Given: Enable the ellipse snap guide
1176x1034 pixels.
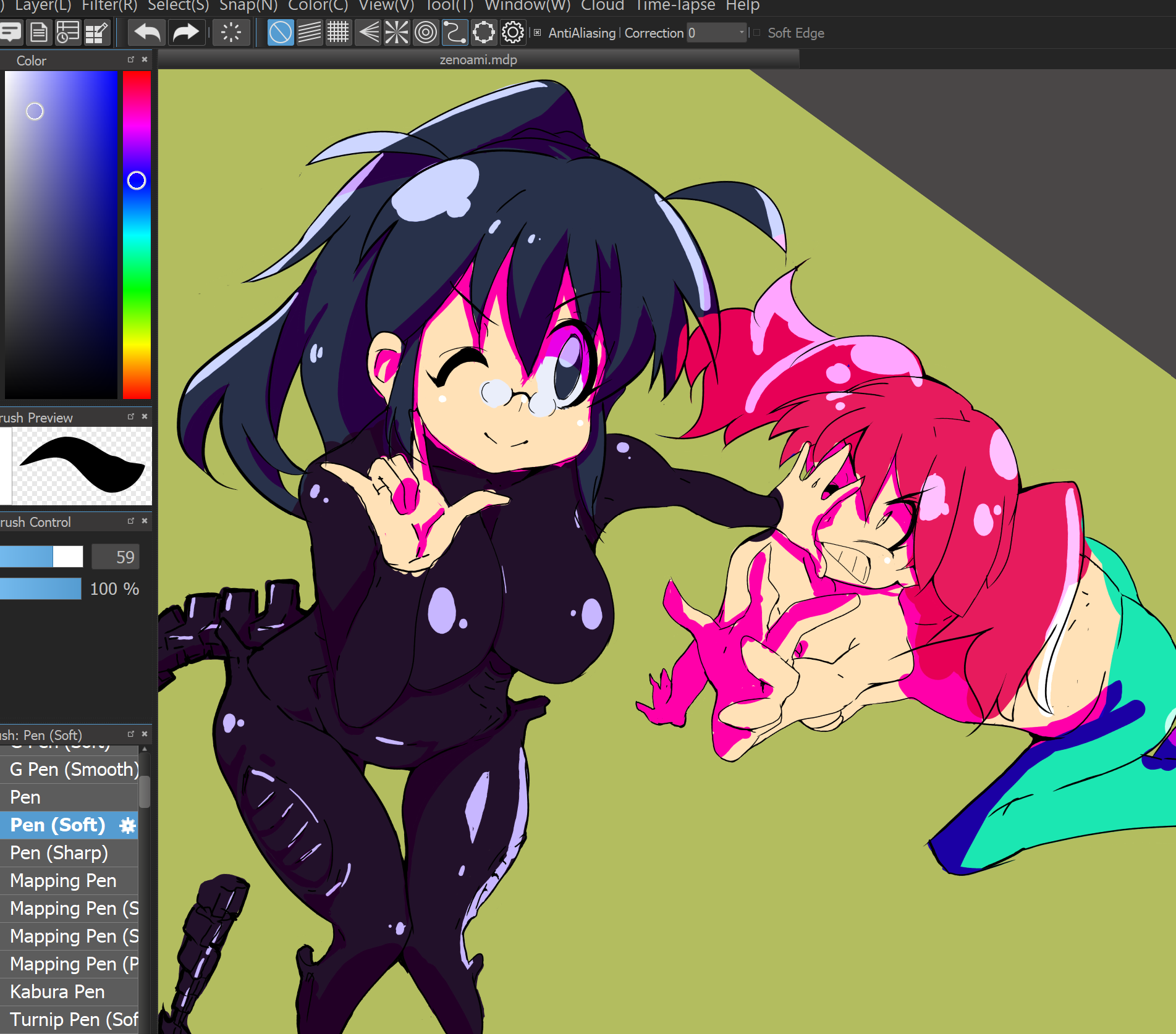Looking at the screenshot, I should point(483,32).
